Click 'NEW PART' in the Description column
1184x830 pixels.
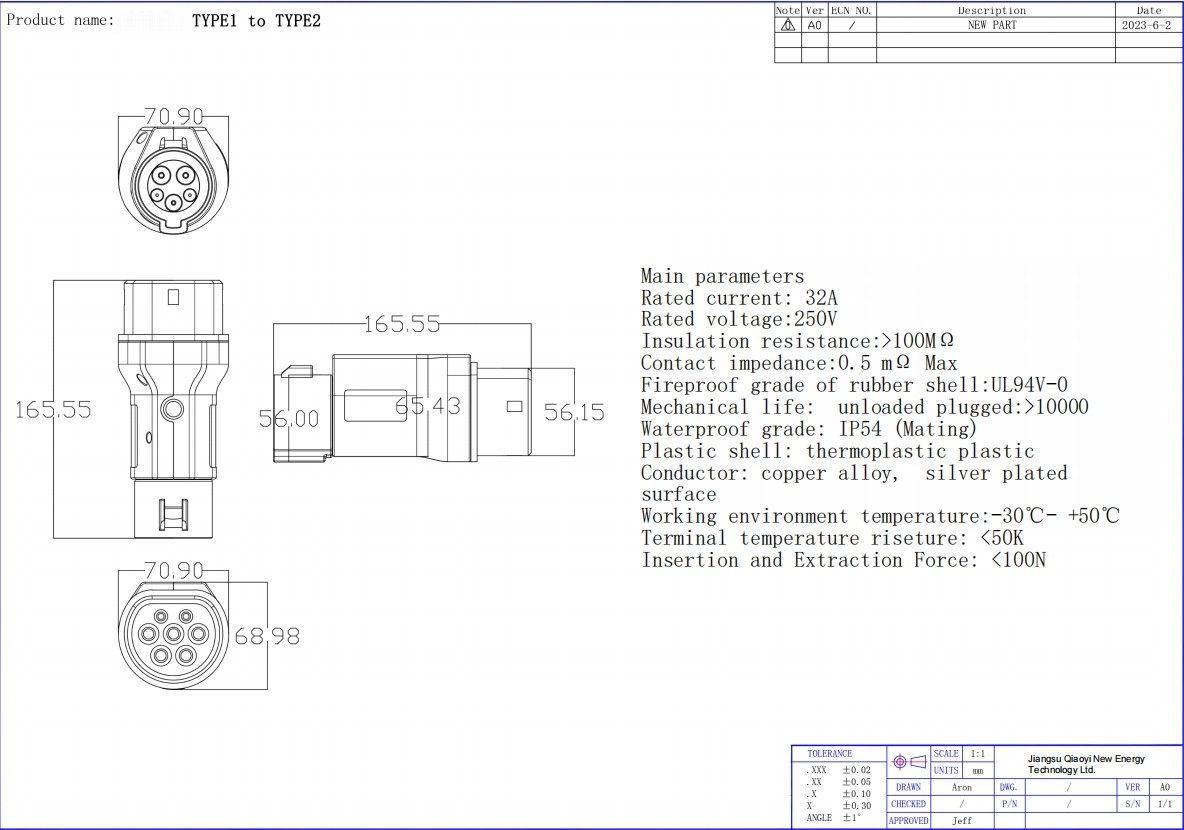click(991, 25)
